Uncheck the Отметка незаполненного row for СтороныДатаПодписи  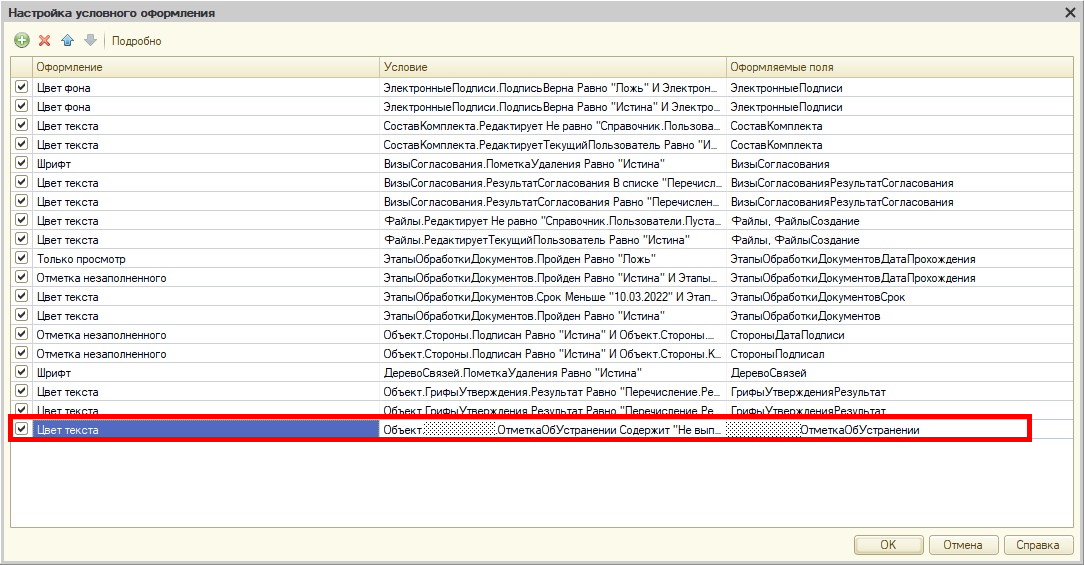point(21,334)
